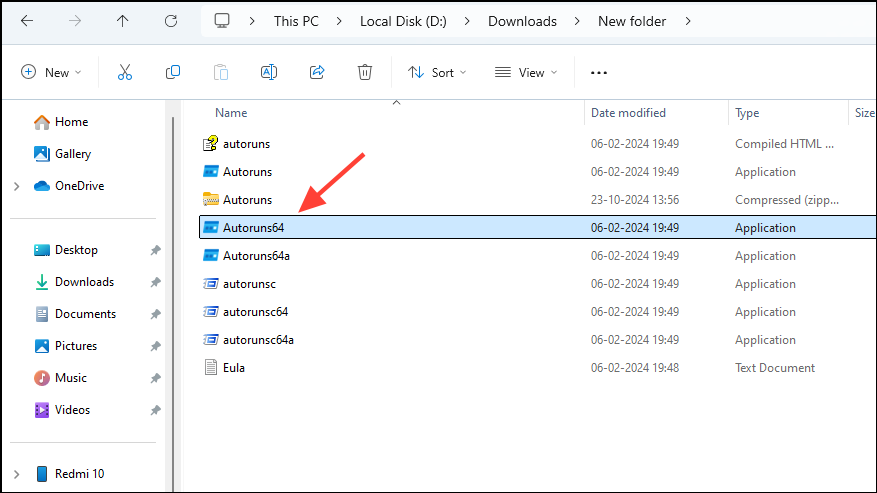Screen dimensions: 877x493
Task: Click the navigation pane vertical scrollbar
Action: (173, 302)
